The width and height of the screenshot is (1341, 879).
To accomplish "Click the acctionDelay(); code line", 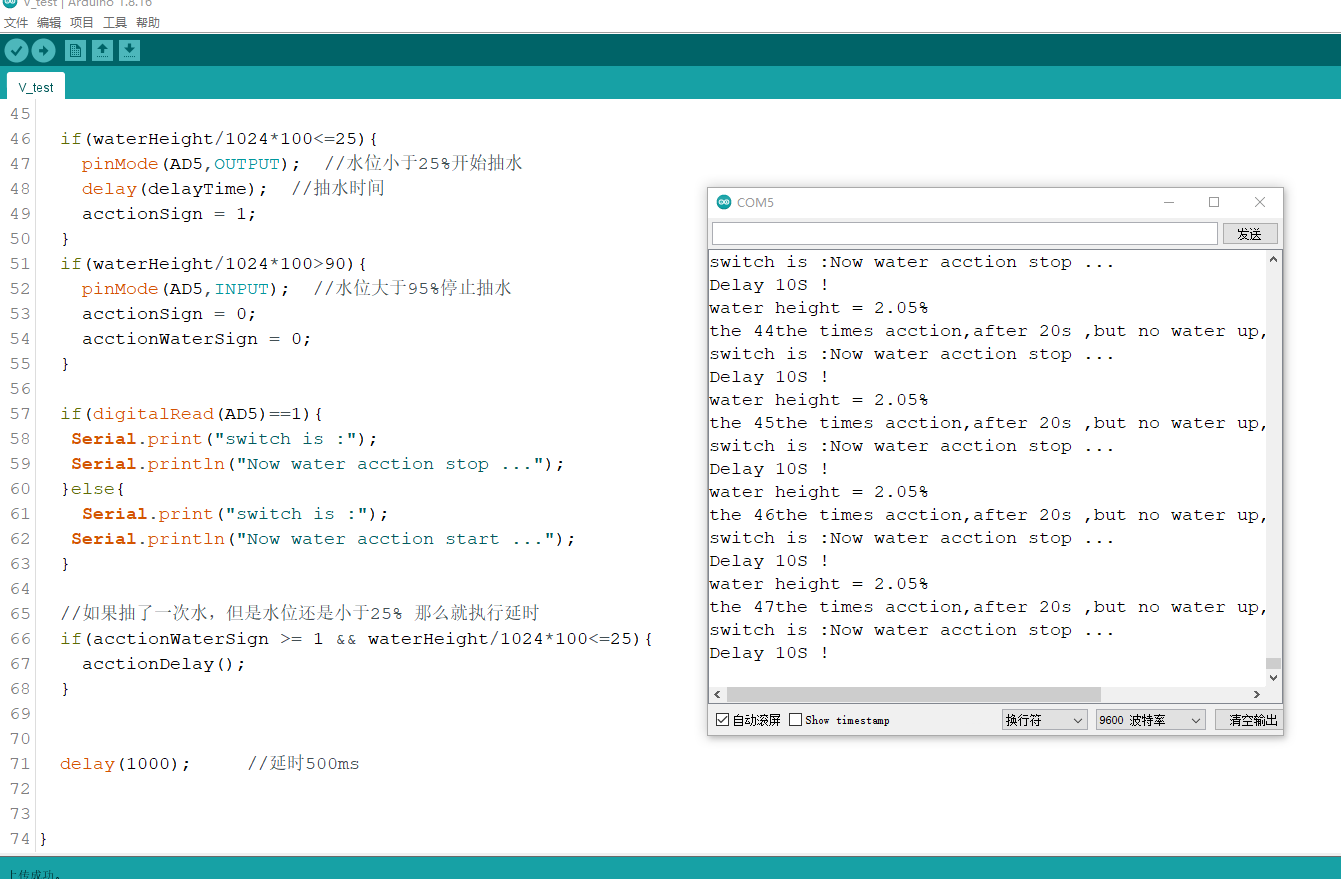I will point(164,664).
